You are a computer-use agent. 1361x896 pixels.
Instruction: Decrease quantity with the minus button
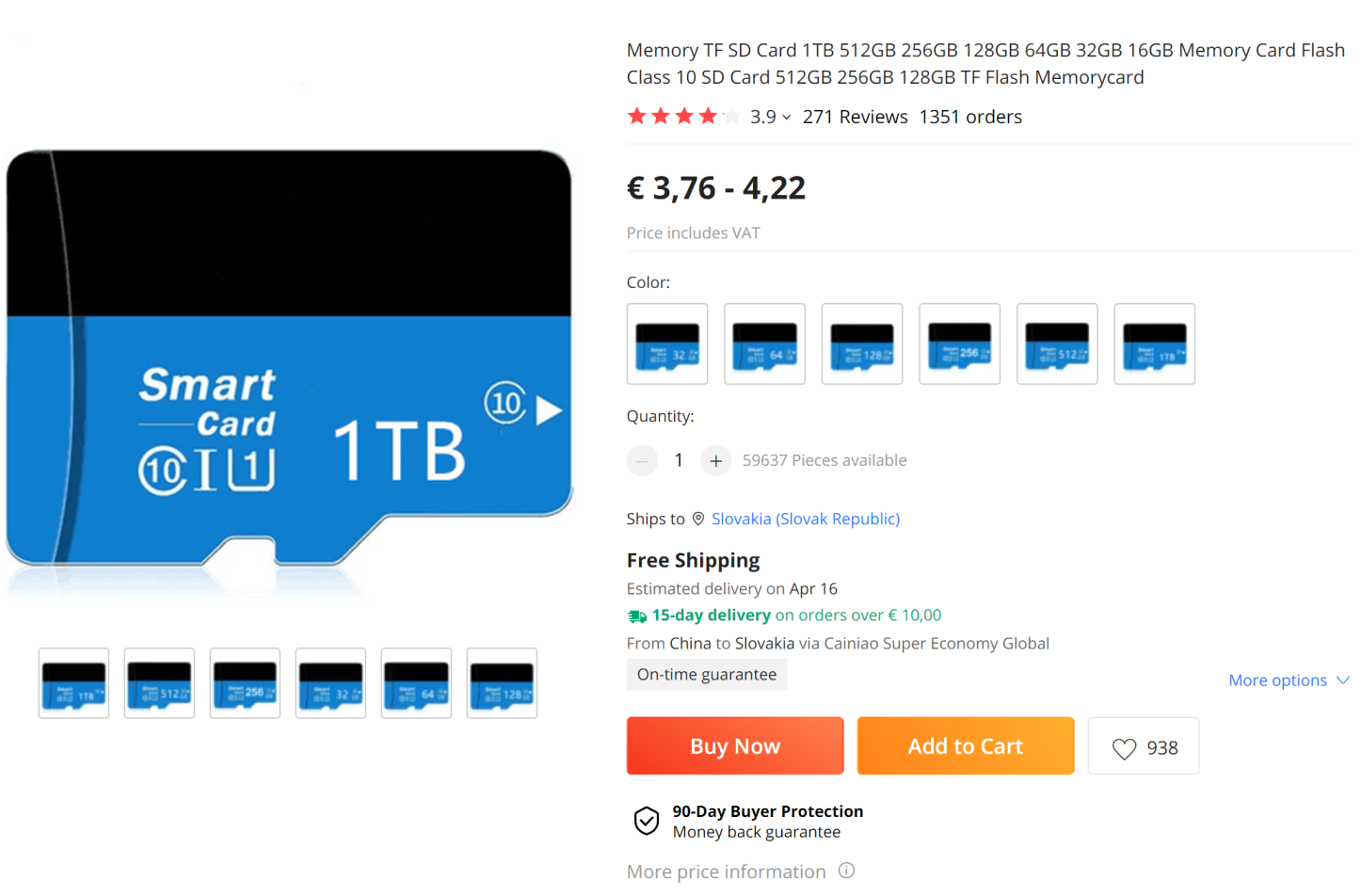pos(642,460)
